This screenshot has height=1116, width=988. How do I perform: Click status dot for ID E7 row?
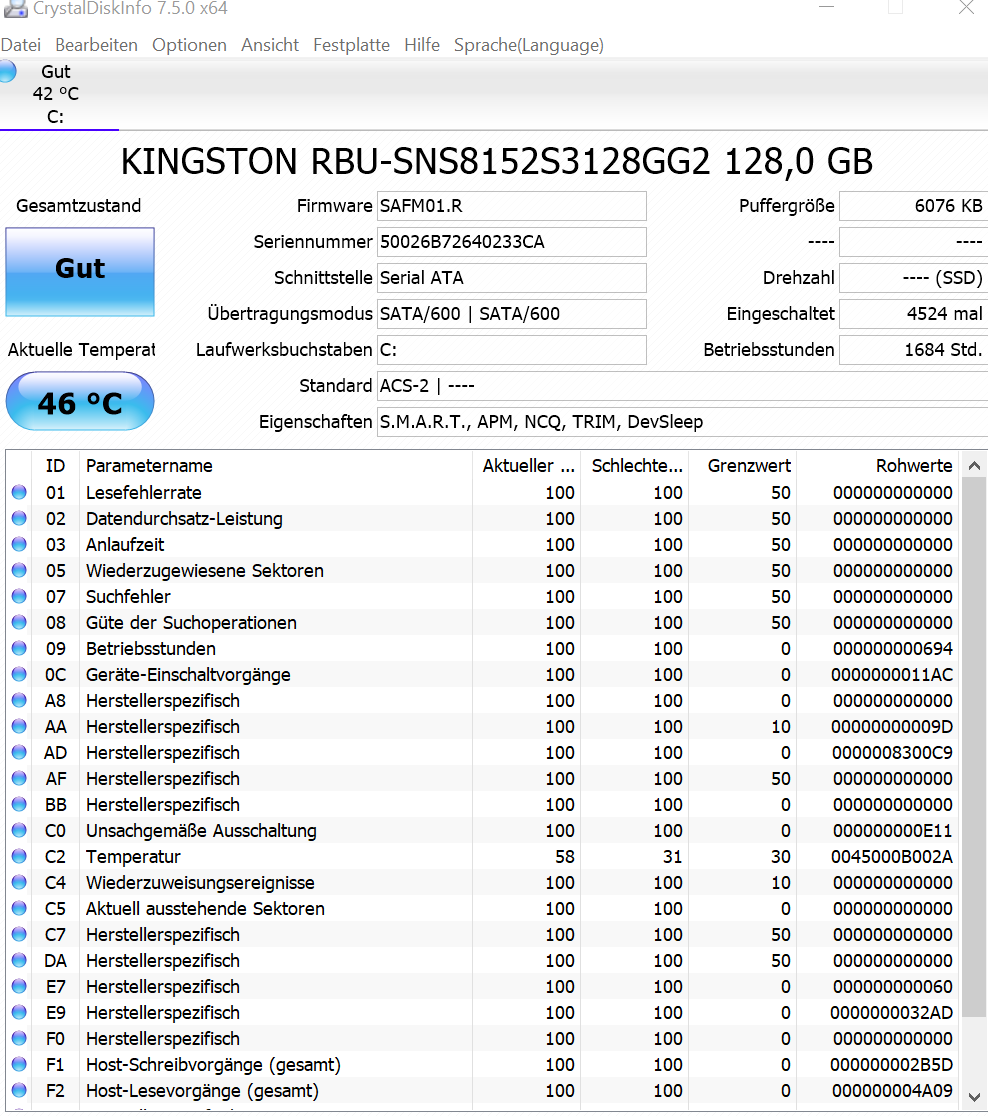19,986
